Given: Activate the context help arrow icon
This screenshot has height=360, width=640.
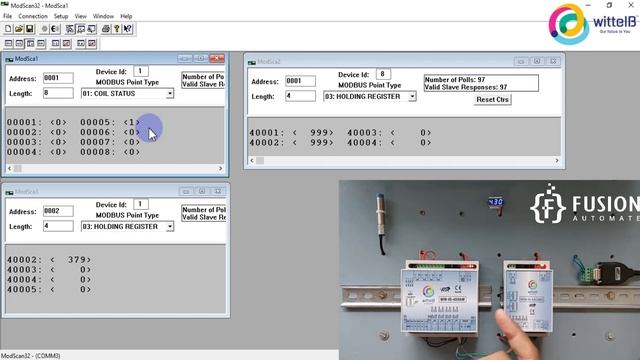Looking at the screenshot, I should (x=128, y=29).
